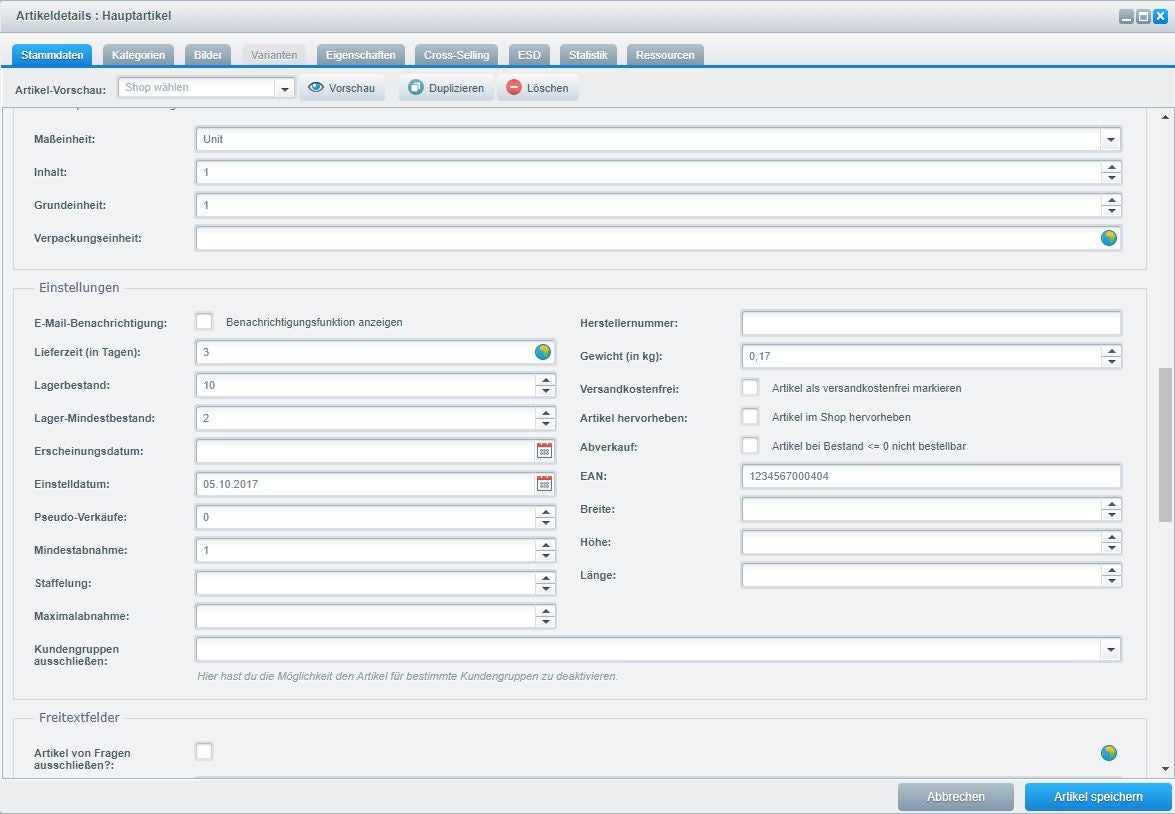Open calendar picker for Einstelldatum
The height and width of the screenshot is (814, 1175).
pos(545,483)
